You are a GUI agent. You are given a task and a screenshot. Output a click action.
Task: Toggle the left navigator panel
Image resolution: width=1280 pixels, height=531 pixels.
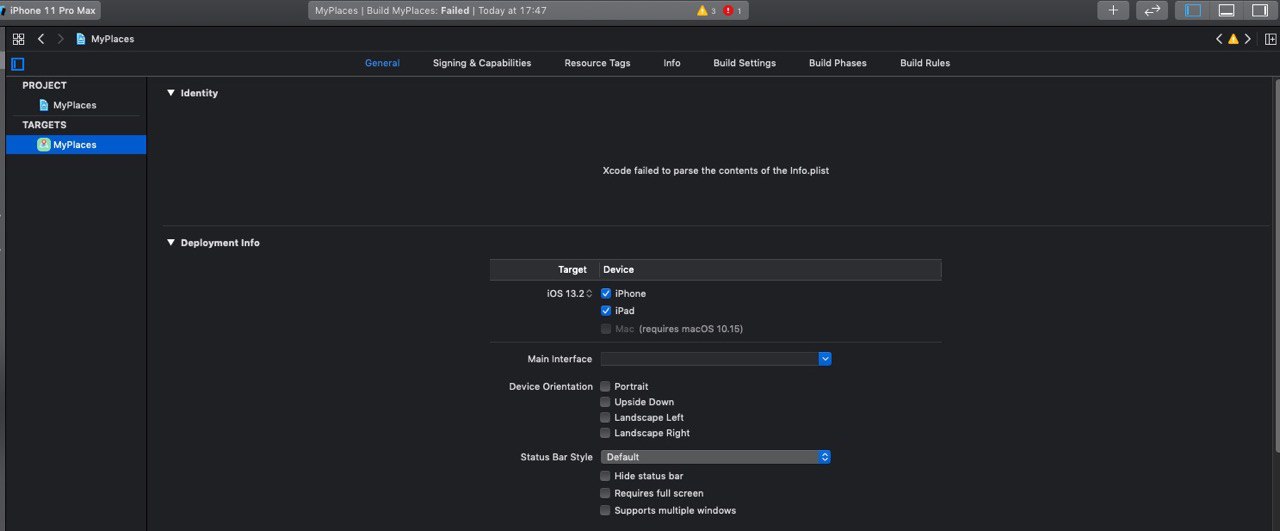click(x=1193, y=10)
